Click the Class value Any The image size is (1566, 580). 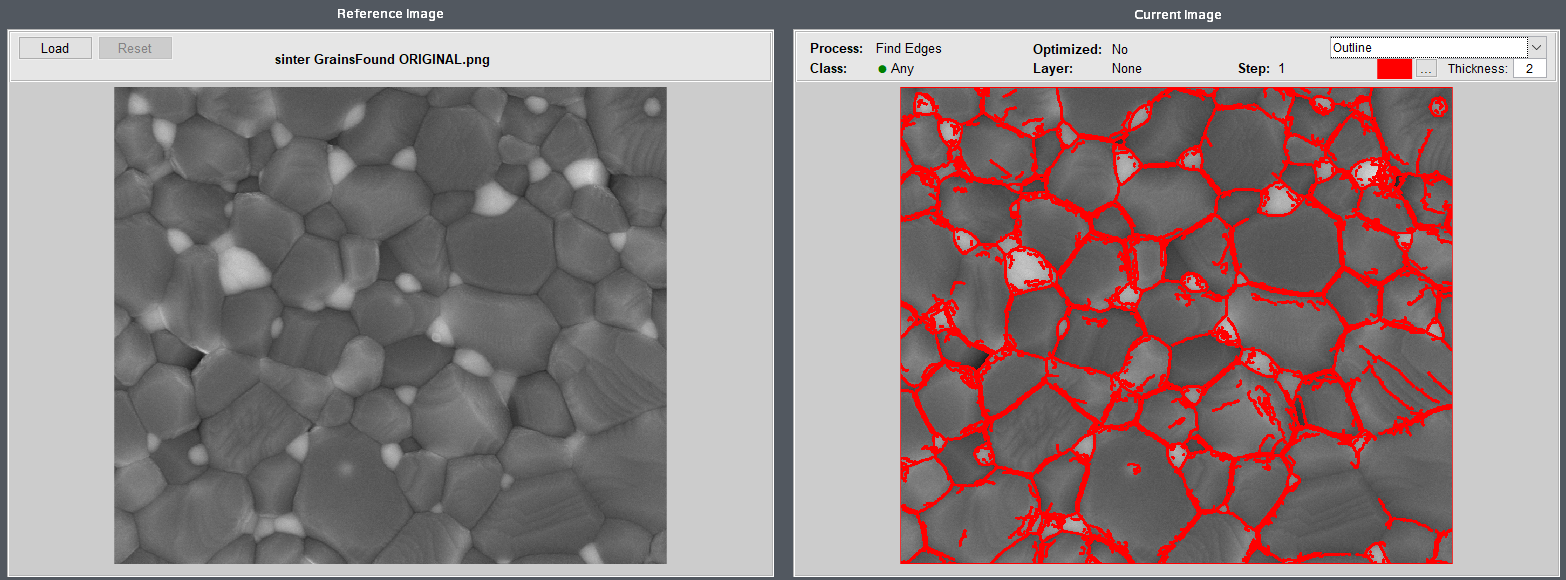[x=902, y=69]
